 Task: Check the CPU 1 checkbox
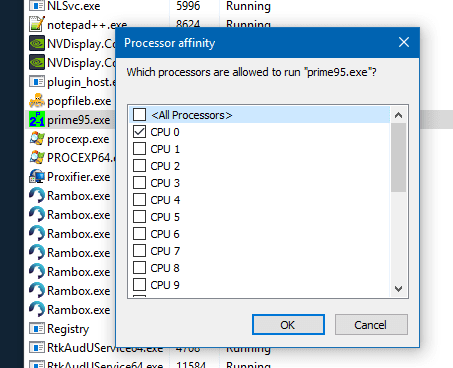click(x=139, y=149)
